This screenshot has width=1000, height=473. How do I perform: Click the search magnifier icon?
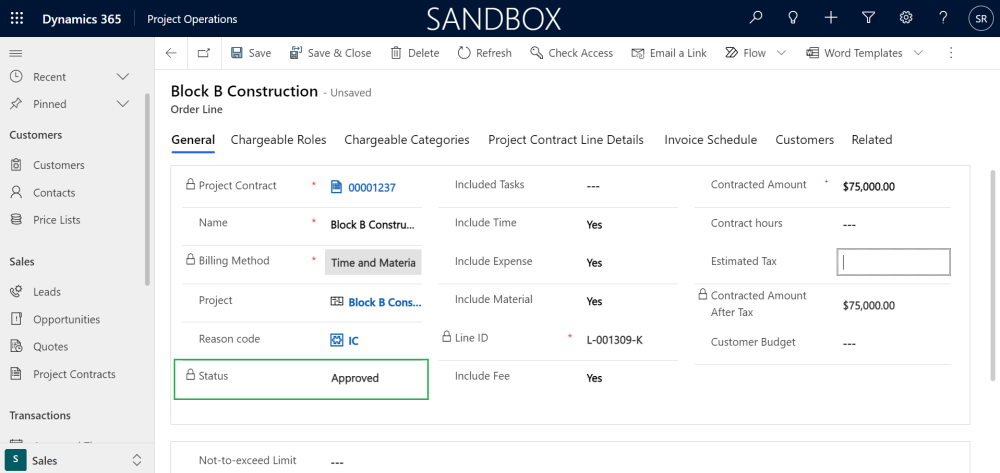pos(756,18)
